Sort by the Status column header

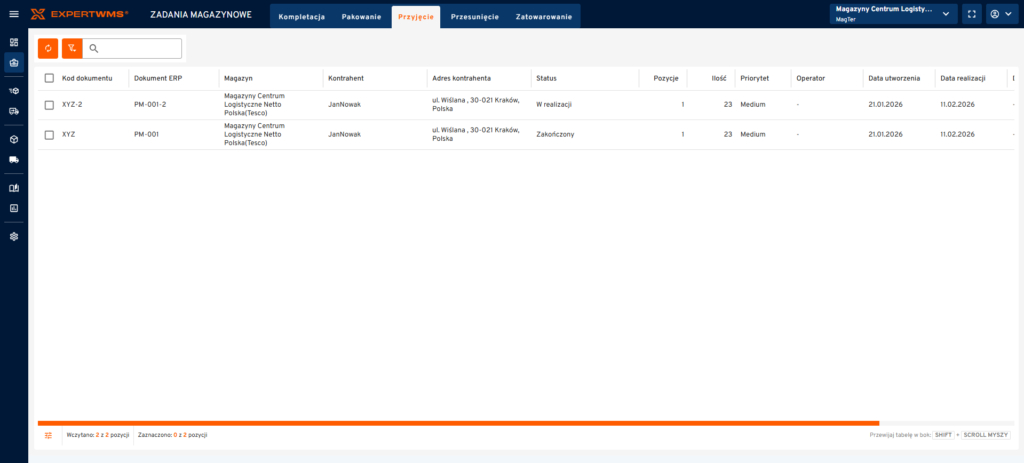[x=547, y=78]
